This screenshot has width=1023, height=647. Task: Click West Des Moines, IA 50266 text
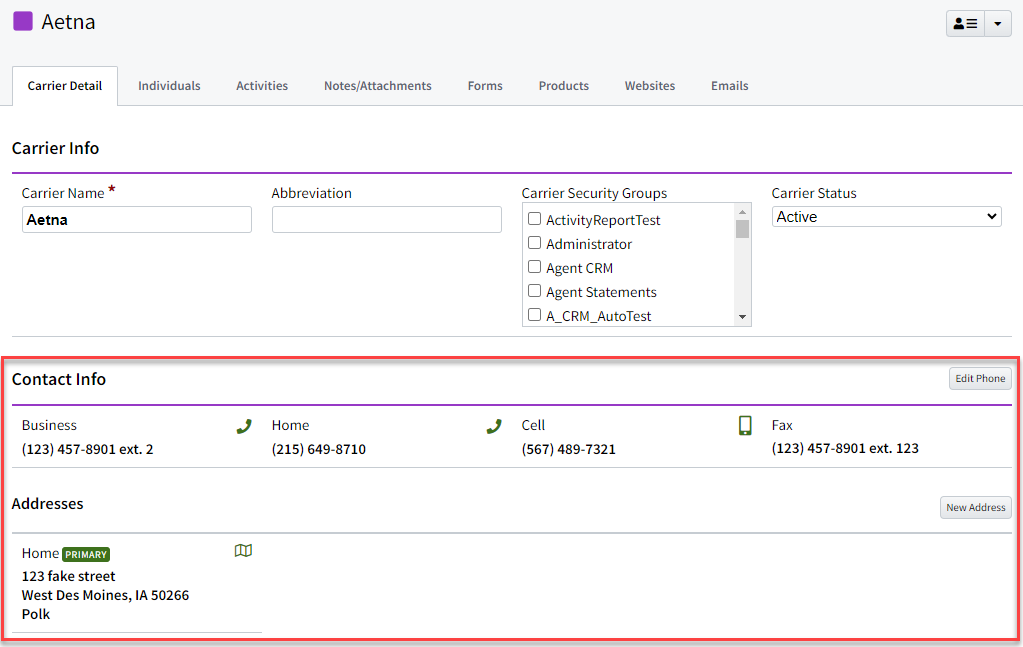coord(105,595)
